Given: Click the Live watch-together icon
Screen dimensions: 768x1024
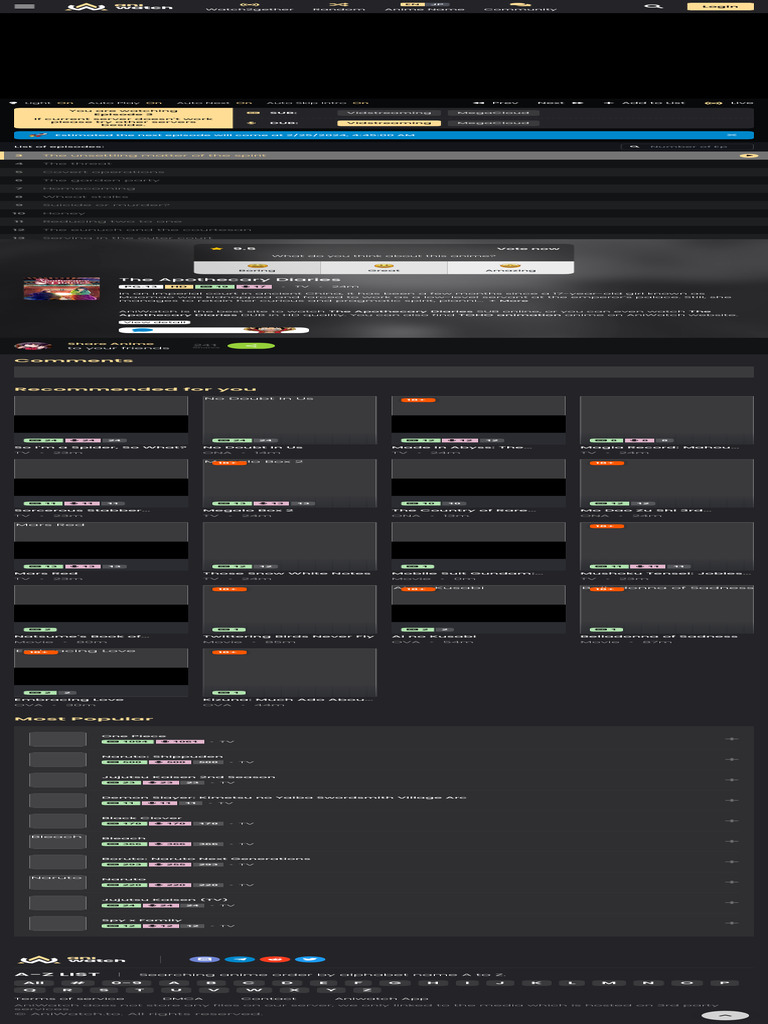Looking at the screenshot, I should click(713, 103).
